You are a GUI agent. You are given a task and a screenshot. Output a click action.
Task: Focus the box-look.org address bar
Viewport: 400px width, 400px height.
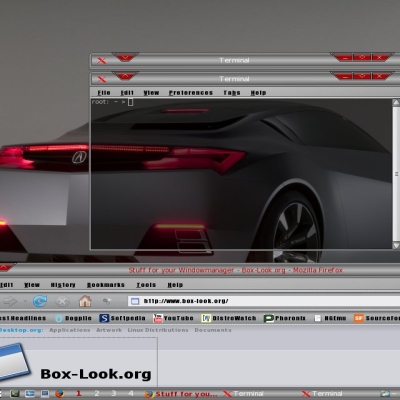tap(263, 301)
